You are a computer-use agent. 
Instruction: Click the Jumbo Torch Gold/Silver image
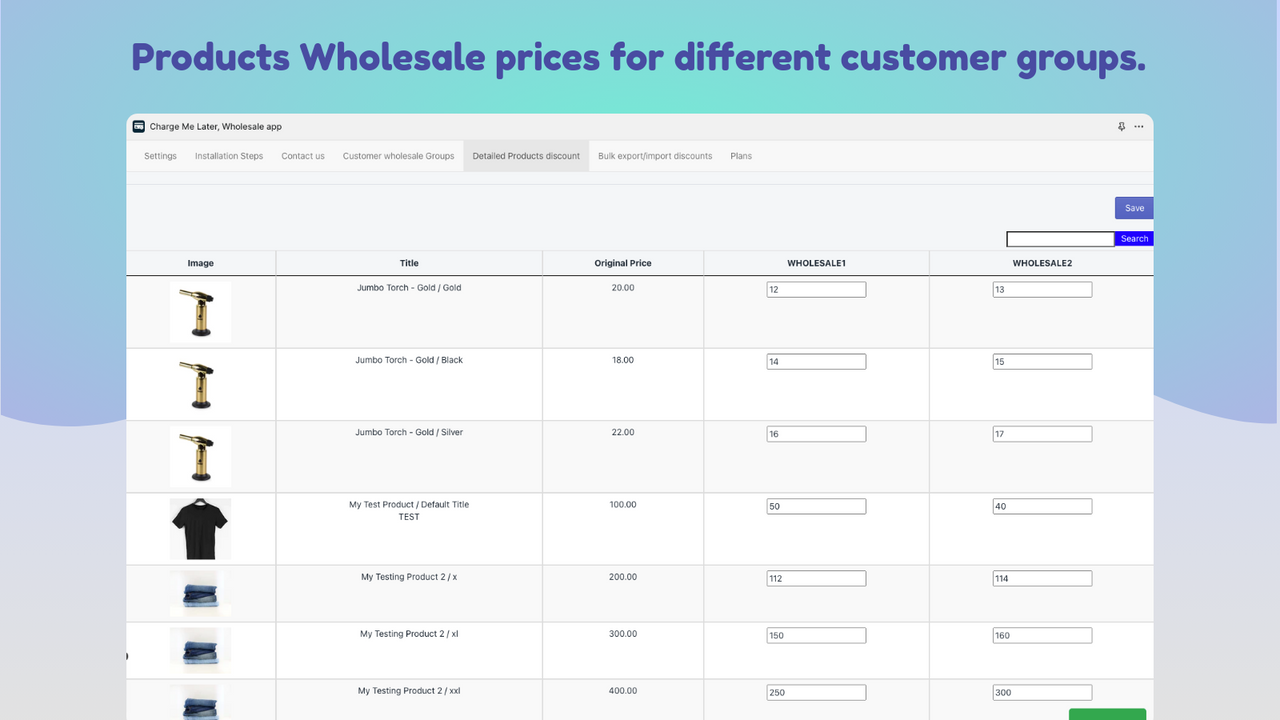coord(200,456)
